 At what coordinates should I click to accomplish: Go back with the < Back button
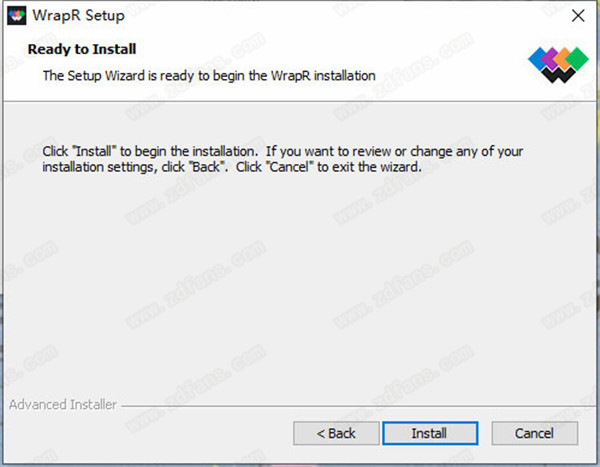tap(336, 433)
